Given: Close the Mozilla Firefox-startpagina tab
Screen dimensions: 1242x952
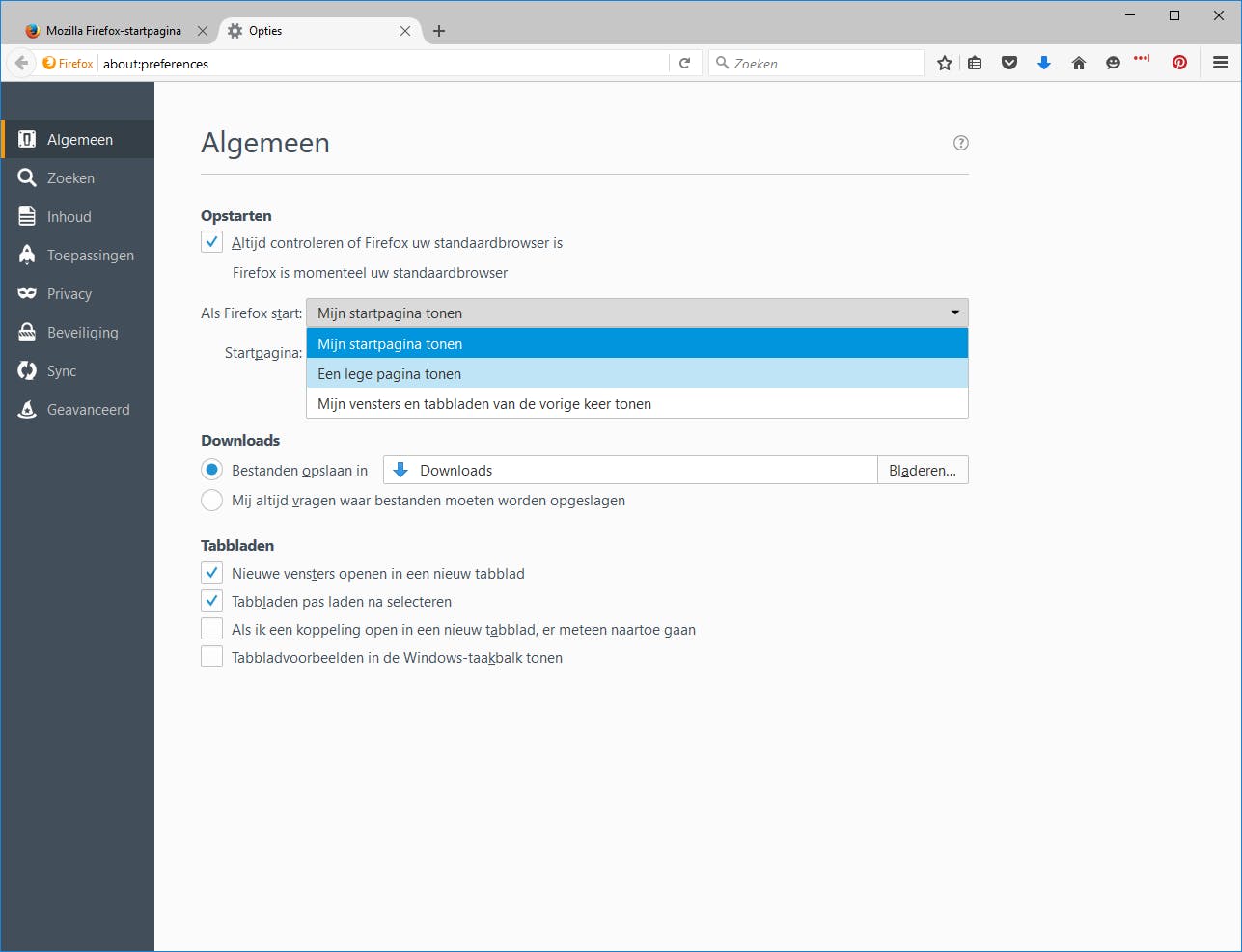Looking at the screenshot, I should tap(203, 31).
